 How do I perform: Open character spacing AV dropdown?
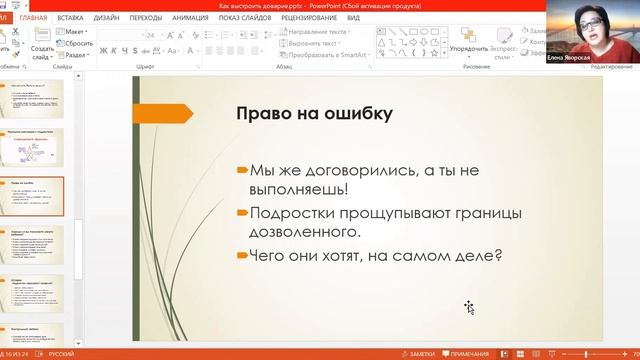[158, 51]
